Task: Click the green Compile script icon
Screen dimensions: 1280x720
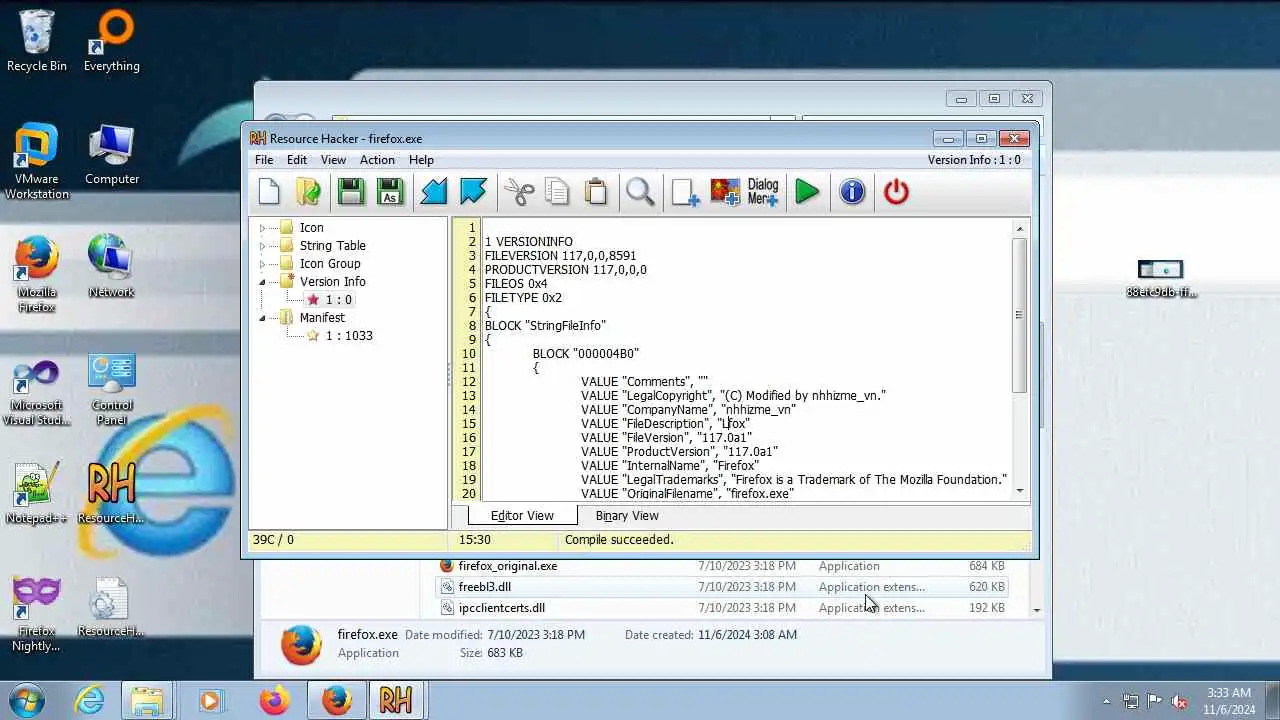Action: [x=807, y=191]
